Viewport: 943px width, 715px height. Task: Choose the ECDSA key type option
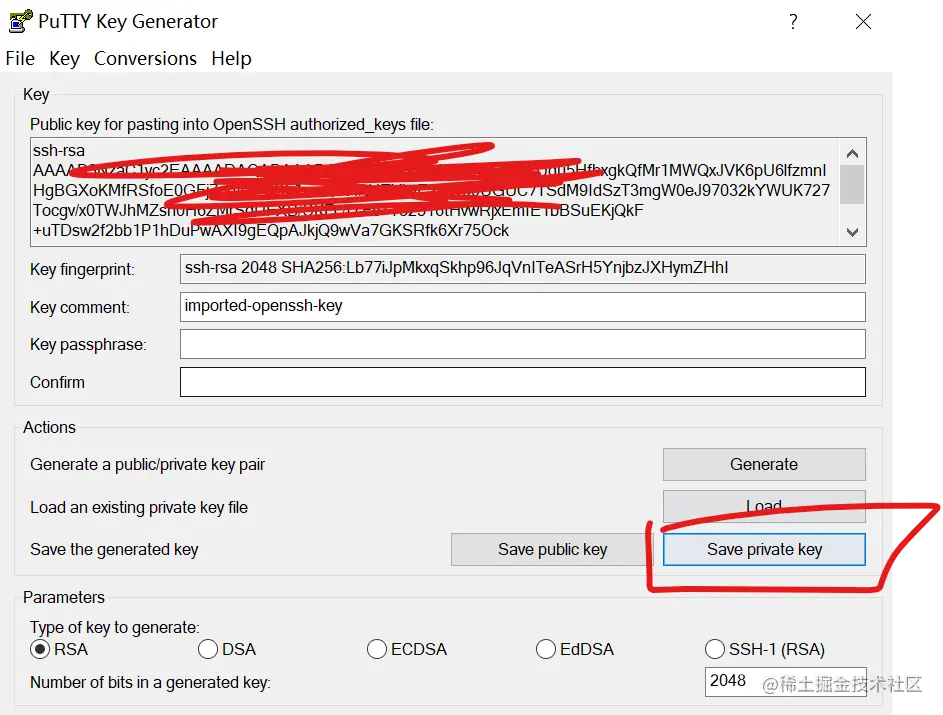[377, 649]
